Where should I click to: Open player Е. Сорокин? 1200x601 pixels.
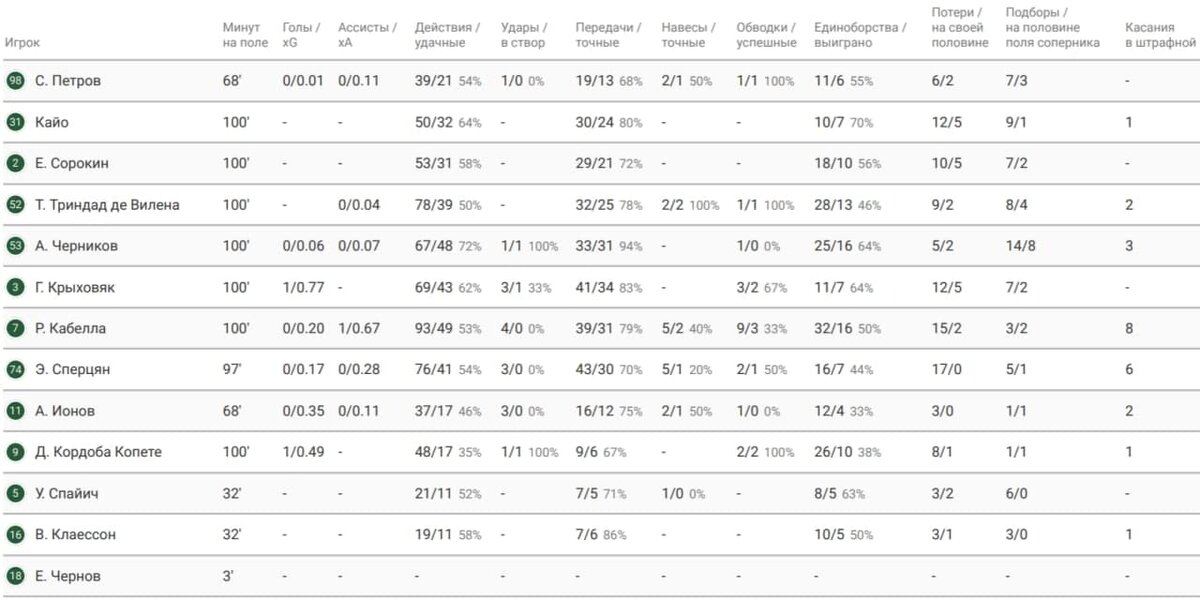70,163
